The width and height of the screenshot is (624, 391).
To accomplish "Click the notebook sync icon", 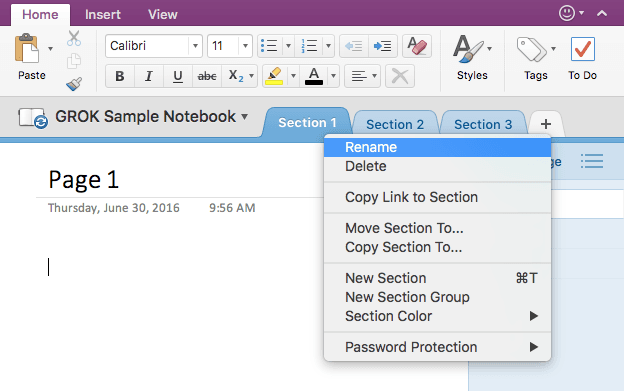I will point(33,118).
